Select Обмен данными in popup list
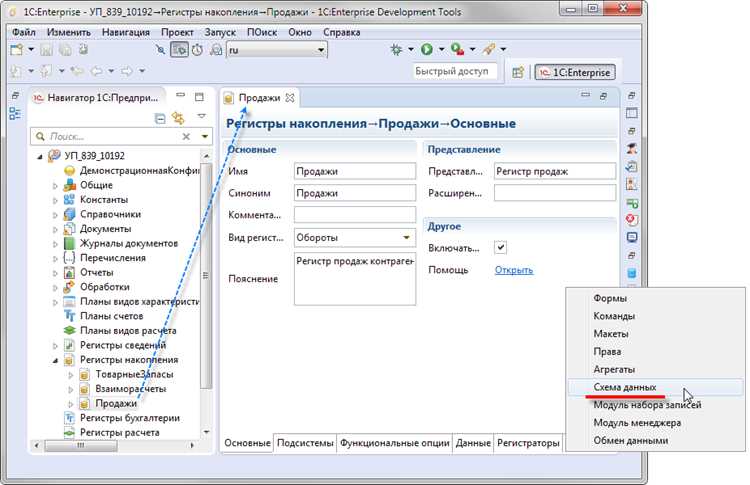This screenshot has height=485, width=750. [655, 440]
